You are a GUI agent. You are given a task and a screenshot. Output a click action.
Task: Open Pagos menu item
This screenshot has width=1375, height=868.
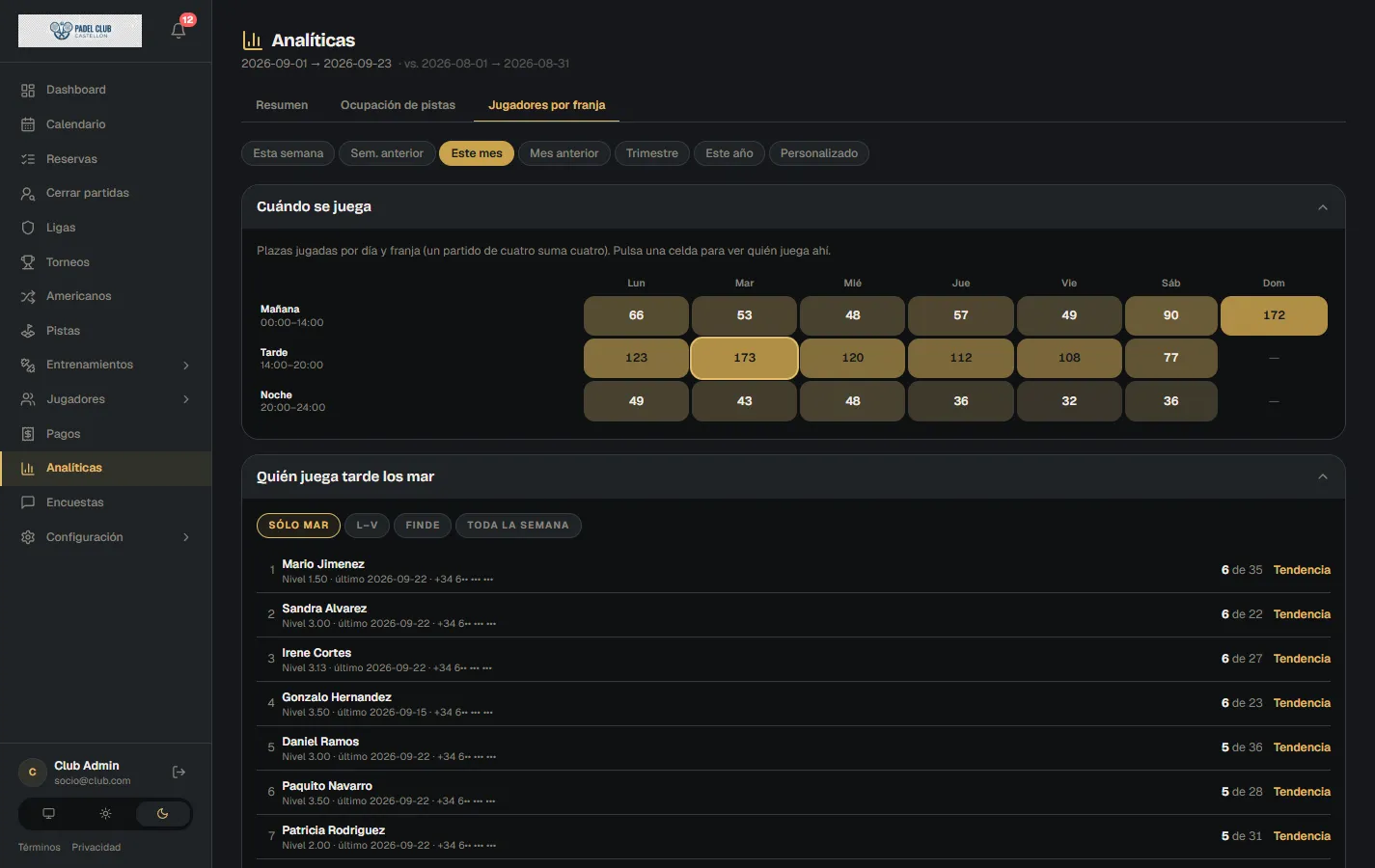click(x=105, y=434)
